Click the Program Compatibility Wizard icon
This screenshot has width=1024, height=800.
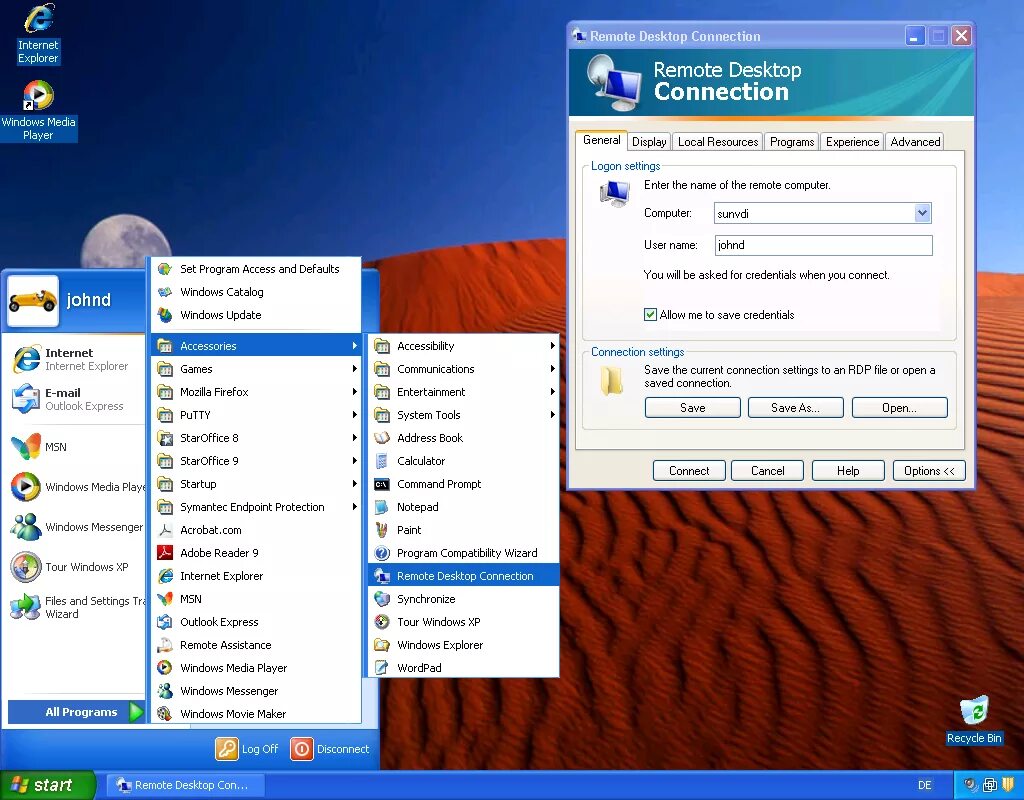pyautogui.click(x=382, y=553)
